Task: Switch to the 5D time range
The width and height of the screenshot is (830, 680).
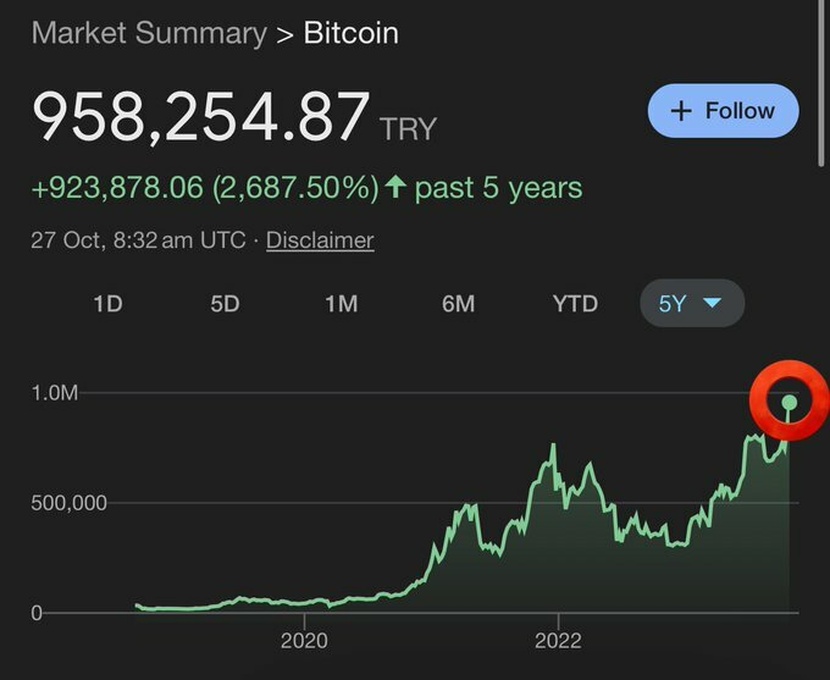Action: coord(225,303)
